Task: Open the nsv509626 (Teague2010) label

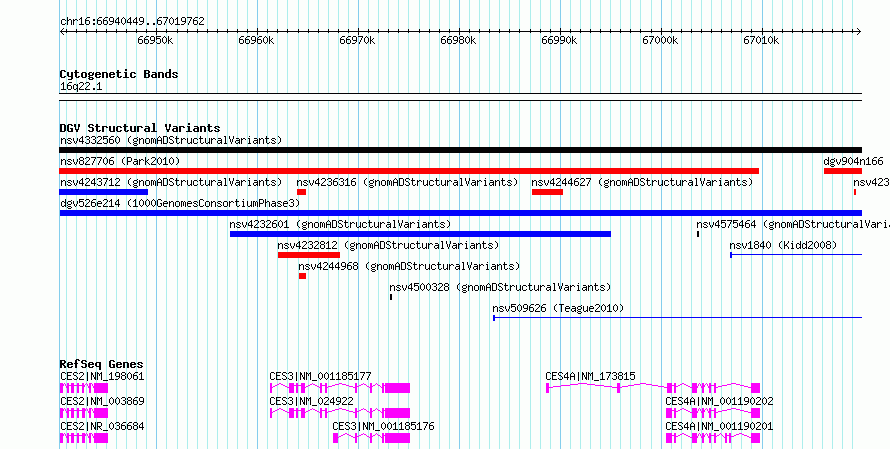Action: [558, 308]
